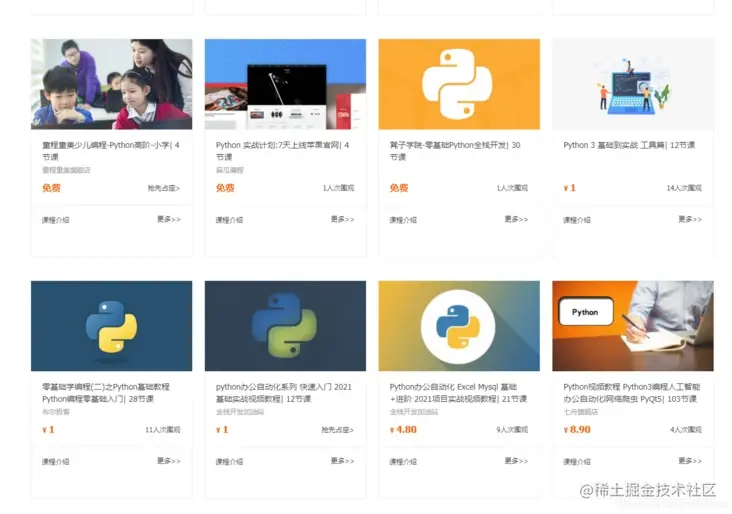Image resolution: width=732 pixels, height=514 pixels.
Task: Click 更多>> on the 零基础Python全栈开发 card
Action: click(516, 219)
